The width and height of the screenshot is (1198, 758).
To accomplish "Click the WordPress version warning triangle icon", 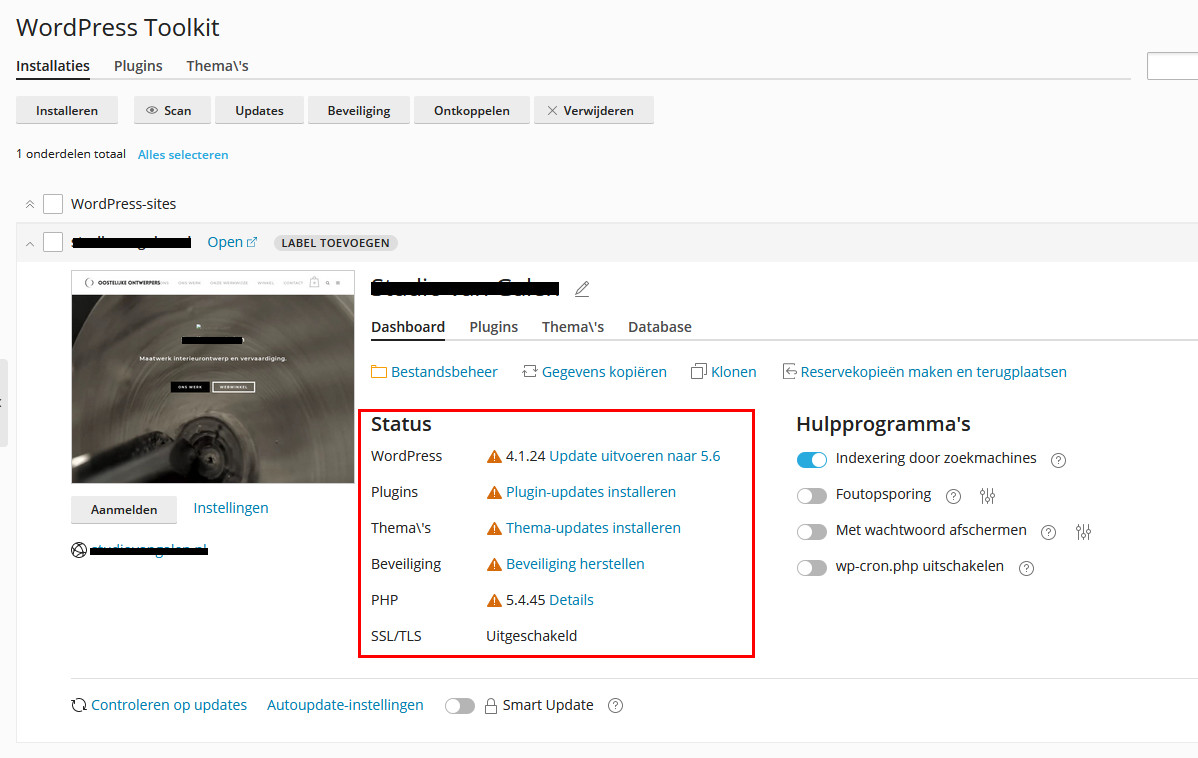I will (494, 457).
